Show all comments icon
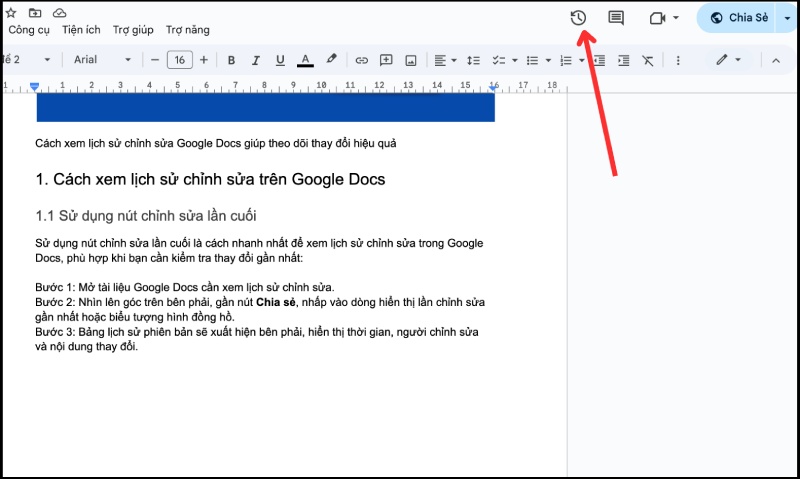Screen dimensions: 800x479 [616, 18]
